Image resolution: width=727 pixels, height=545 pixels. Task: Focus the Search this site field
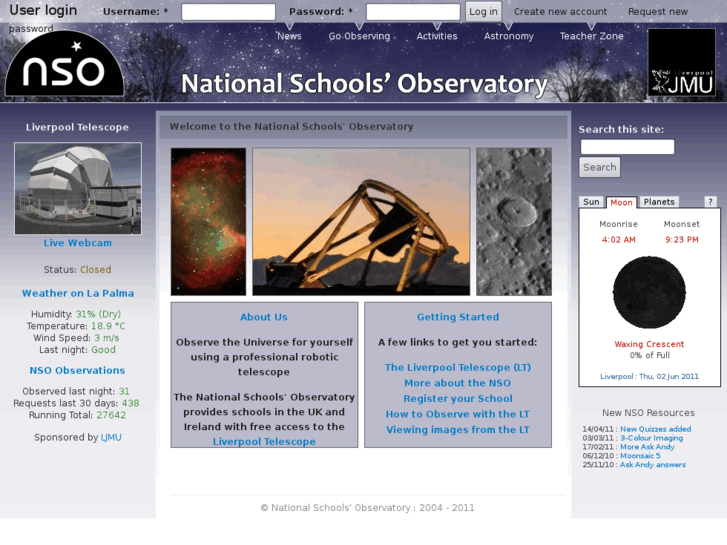pyautogui.click(x=627, y=147)
